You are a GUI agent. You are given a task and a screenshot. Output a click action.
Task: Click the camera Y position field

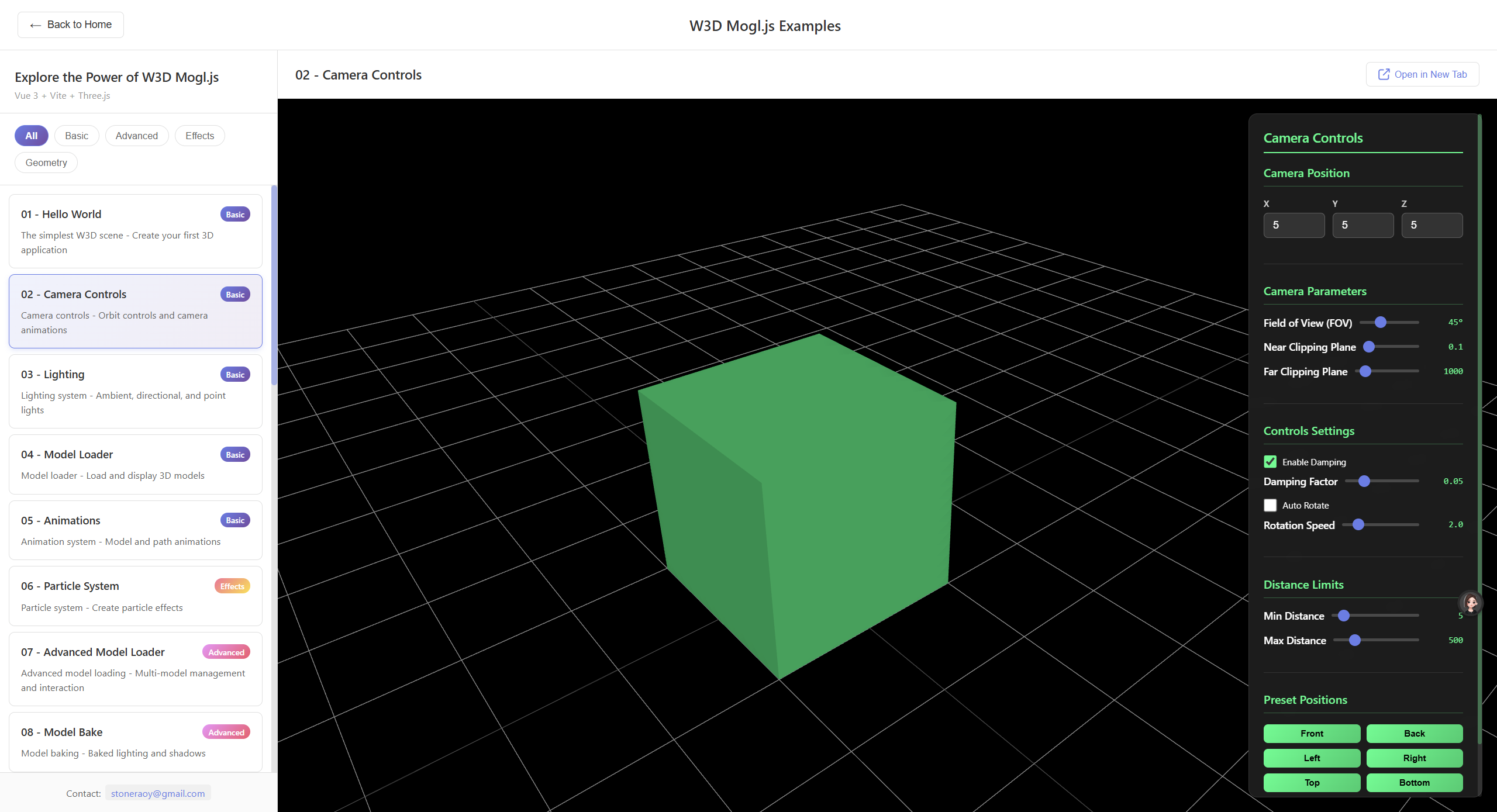point(1363,225)
